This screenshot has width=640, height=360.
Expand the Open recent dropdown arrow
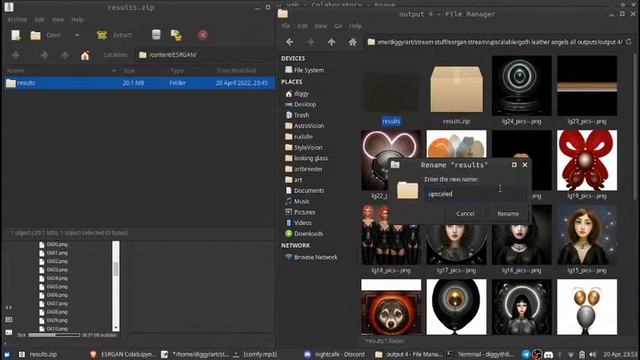pos(77,35)
